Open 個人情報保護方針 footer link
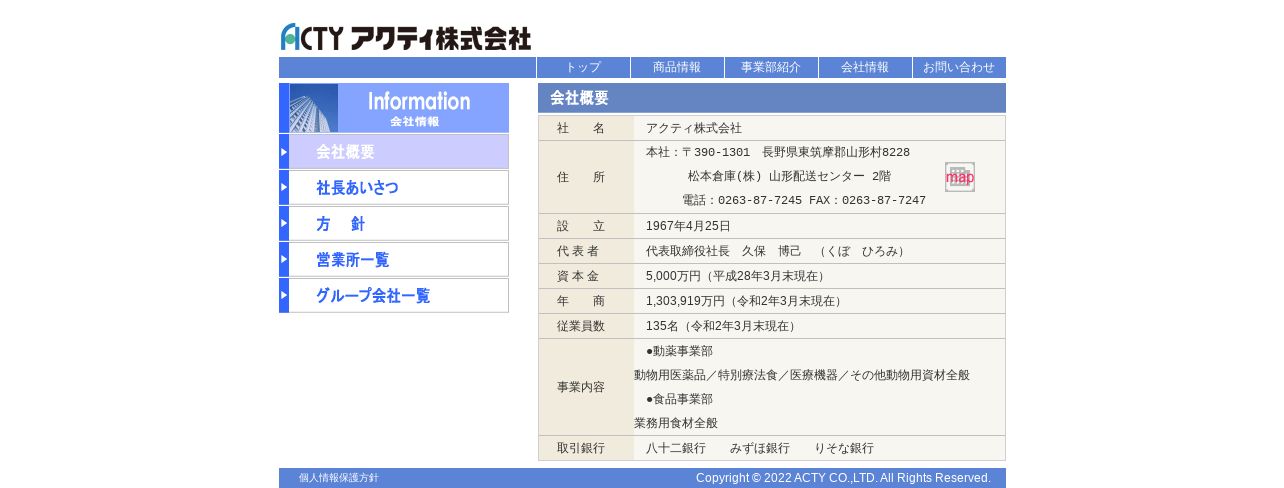Screen dimensions: 1284x488 pos(339,478)
